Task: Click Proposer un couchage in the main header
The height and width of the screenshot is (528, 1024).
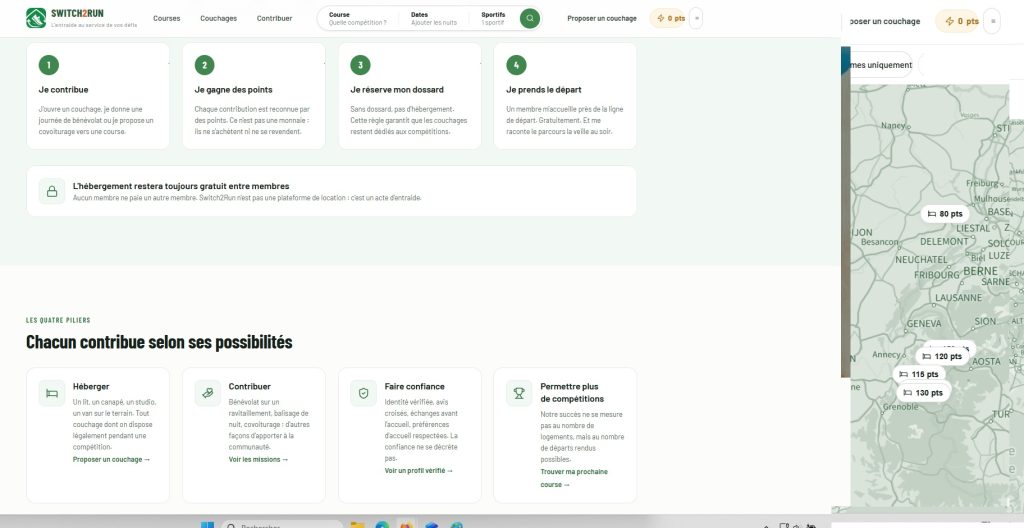Action: click(601, 18)
